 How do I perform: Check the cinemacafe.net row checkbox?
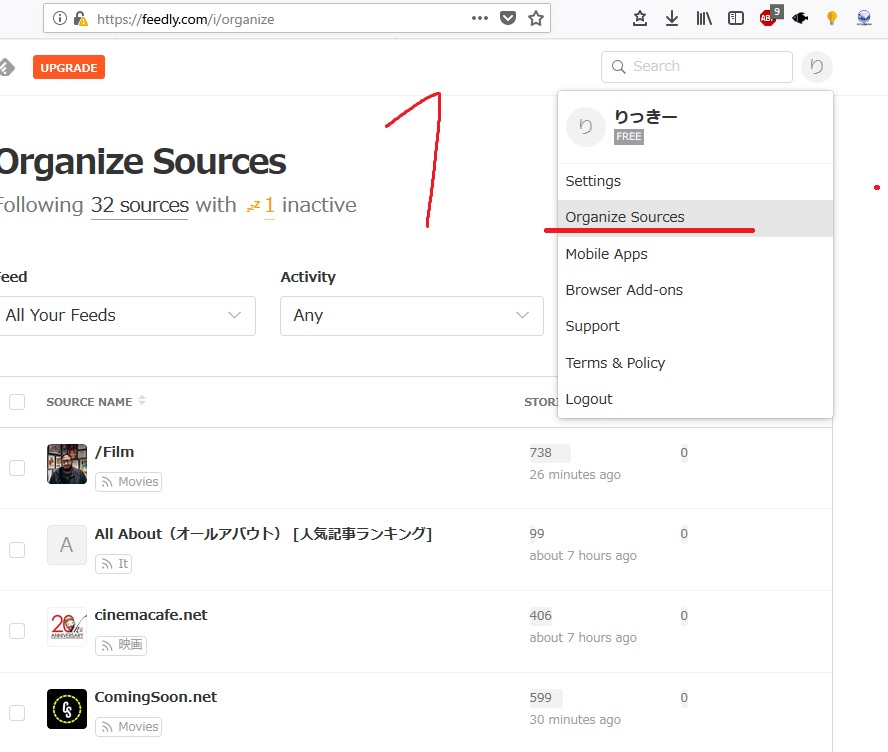click(17, 631)
